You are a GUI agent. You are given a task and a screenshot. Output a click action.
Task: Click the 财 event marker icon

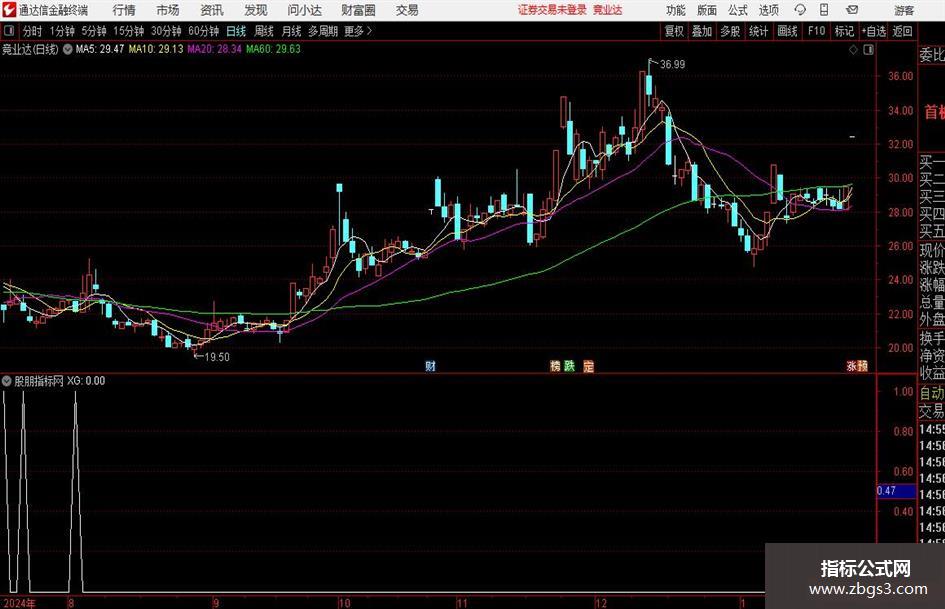[x=430, y=366]
